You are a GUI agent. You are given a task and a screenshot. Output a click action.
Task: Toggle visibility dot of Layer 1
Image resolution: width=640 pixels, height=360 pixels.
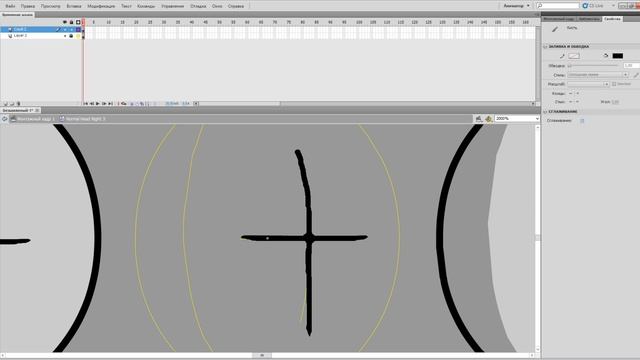65,29
